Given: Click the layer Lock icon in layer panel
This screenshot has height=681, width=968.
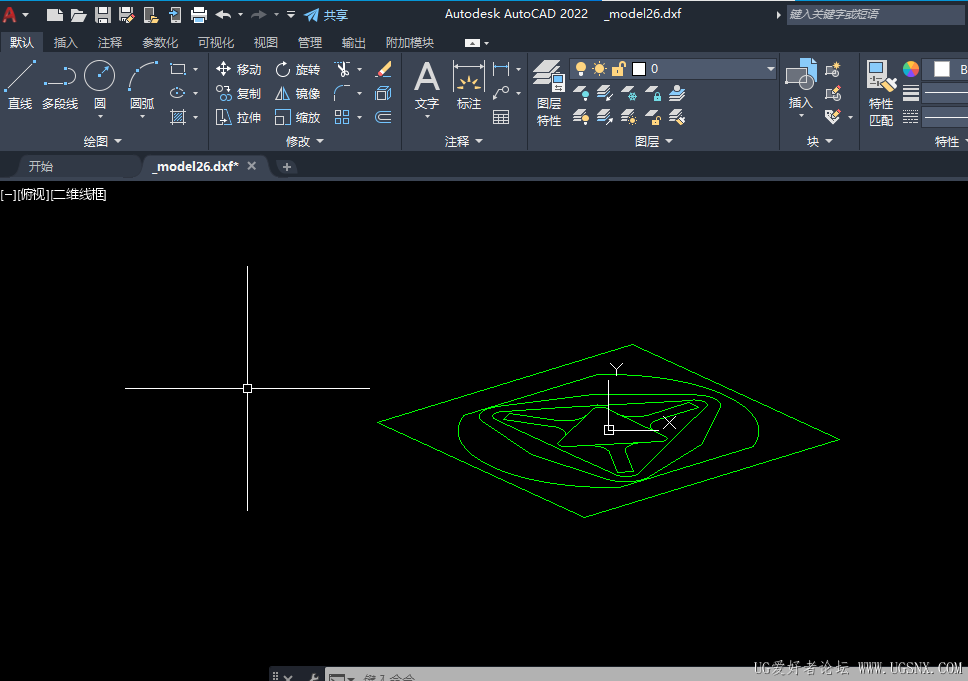Looking at the screenshot, I should (653, 93).
